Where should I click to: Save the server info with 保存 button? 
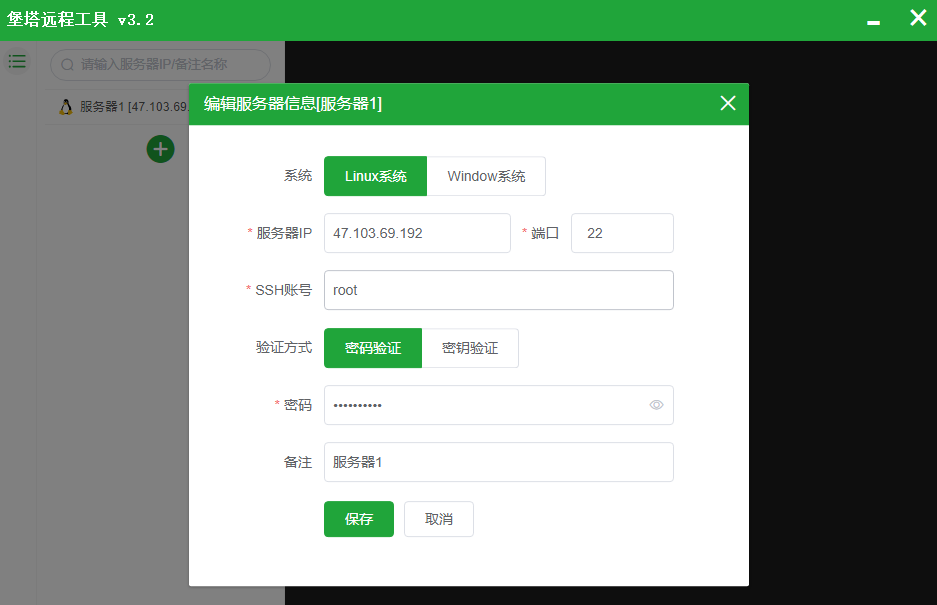click(x=358, y=519)
